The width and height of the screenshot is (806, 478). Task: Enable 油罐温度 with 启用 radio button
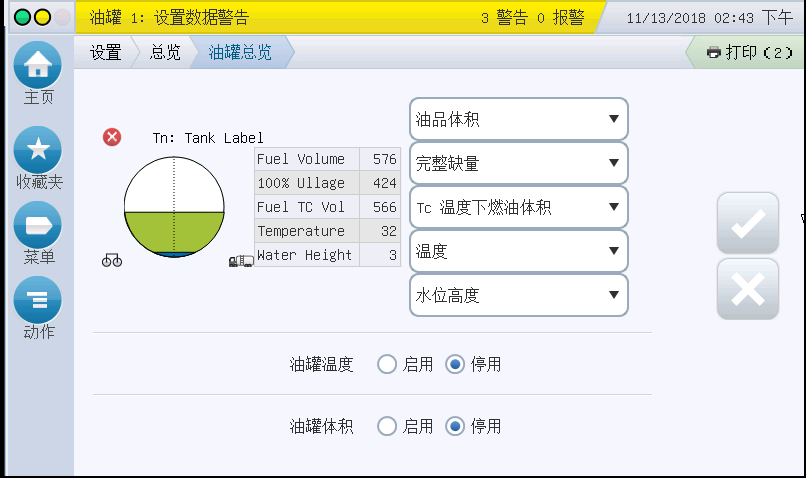point(387,365)
